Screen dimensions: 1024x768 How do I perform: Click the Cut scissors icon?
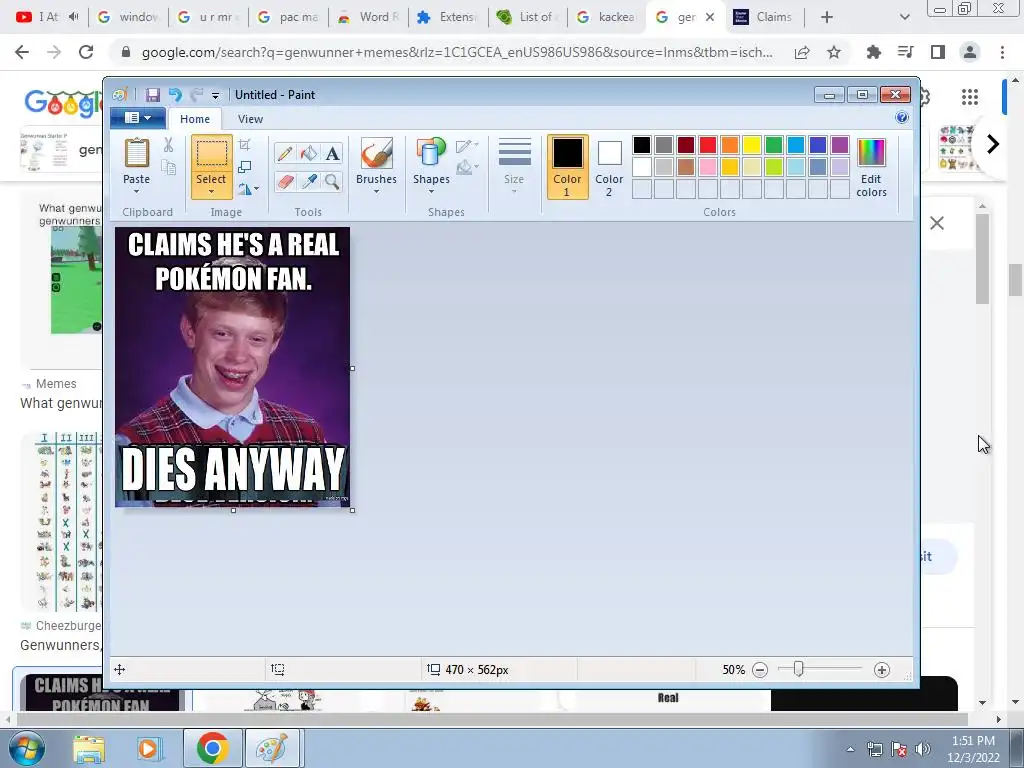[x=168, y=145]
